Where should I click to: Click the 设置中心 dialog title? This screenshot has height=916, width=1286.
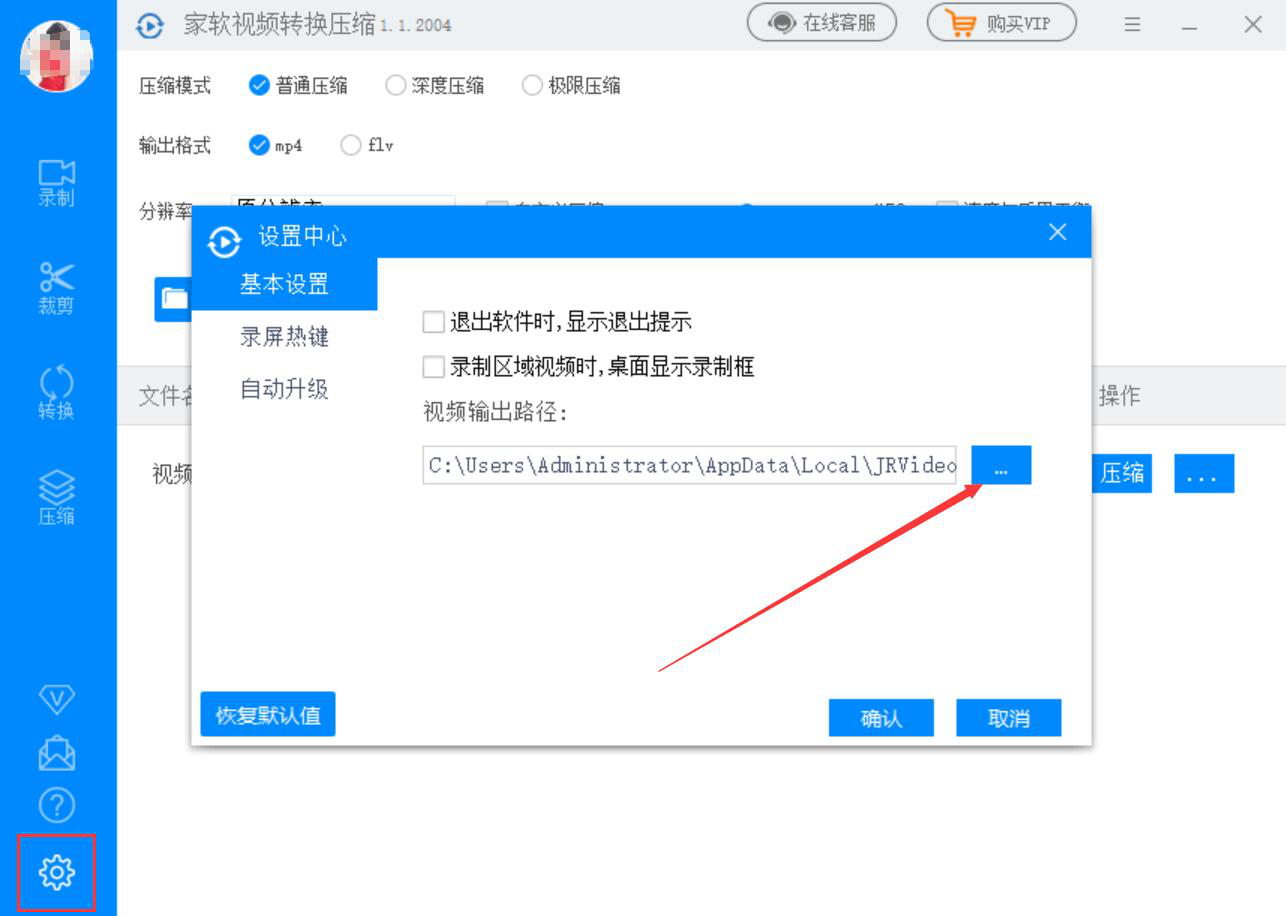pos(303,237)
